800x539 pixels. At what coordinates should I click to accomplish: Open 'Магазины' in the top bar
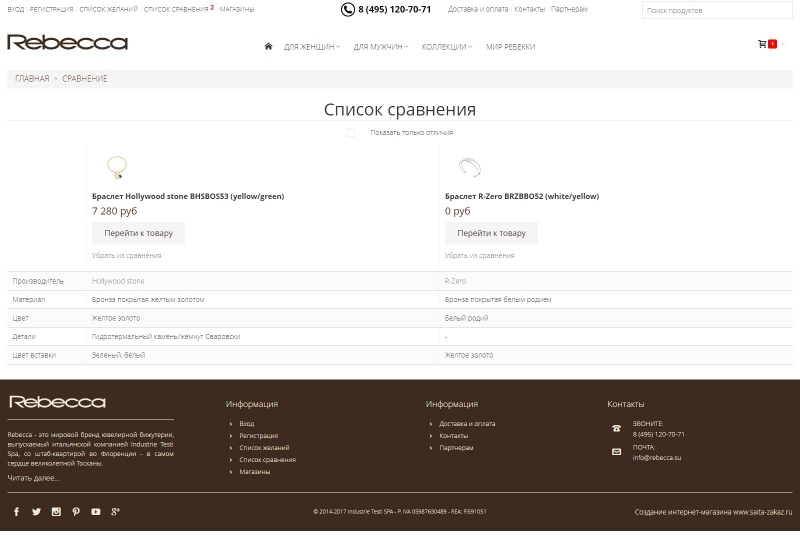[237, 9]
